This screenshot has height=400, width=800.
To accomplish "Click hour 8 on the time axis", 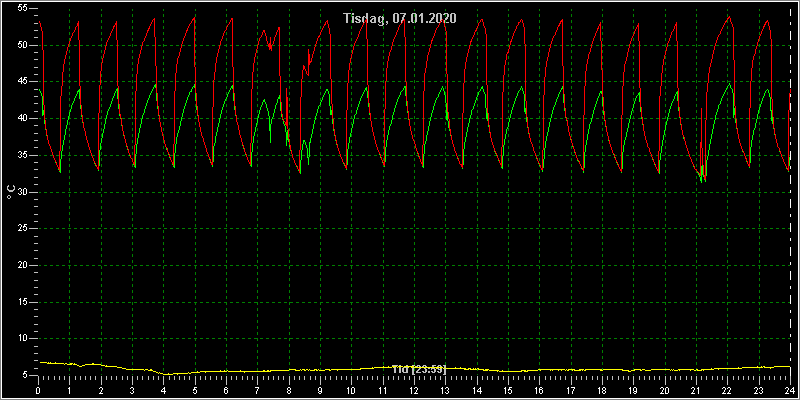I will 289,390.
